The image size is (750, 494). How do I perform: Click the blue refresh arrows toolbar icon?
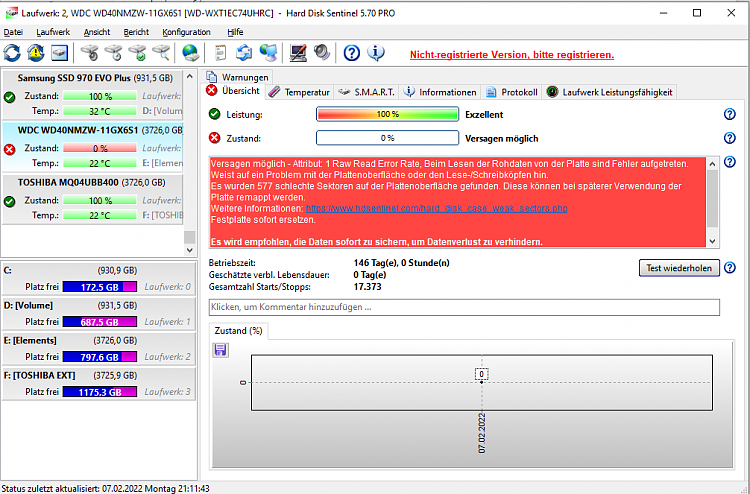click(x=12, y=53)
